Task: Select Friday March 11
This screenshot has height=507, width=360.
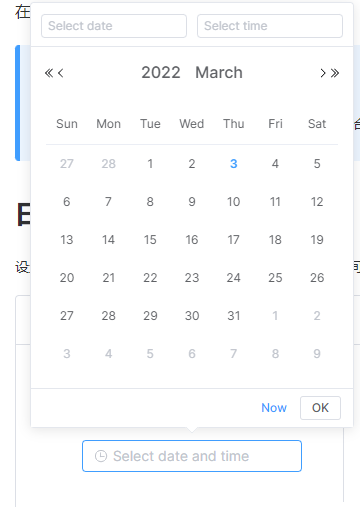Action: coord(275,202)
